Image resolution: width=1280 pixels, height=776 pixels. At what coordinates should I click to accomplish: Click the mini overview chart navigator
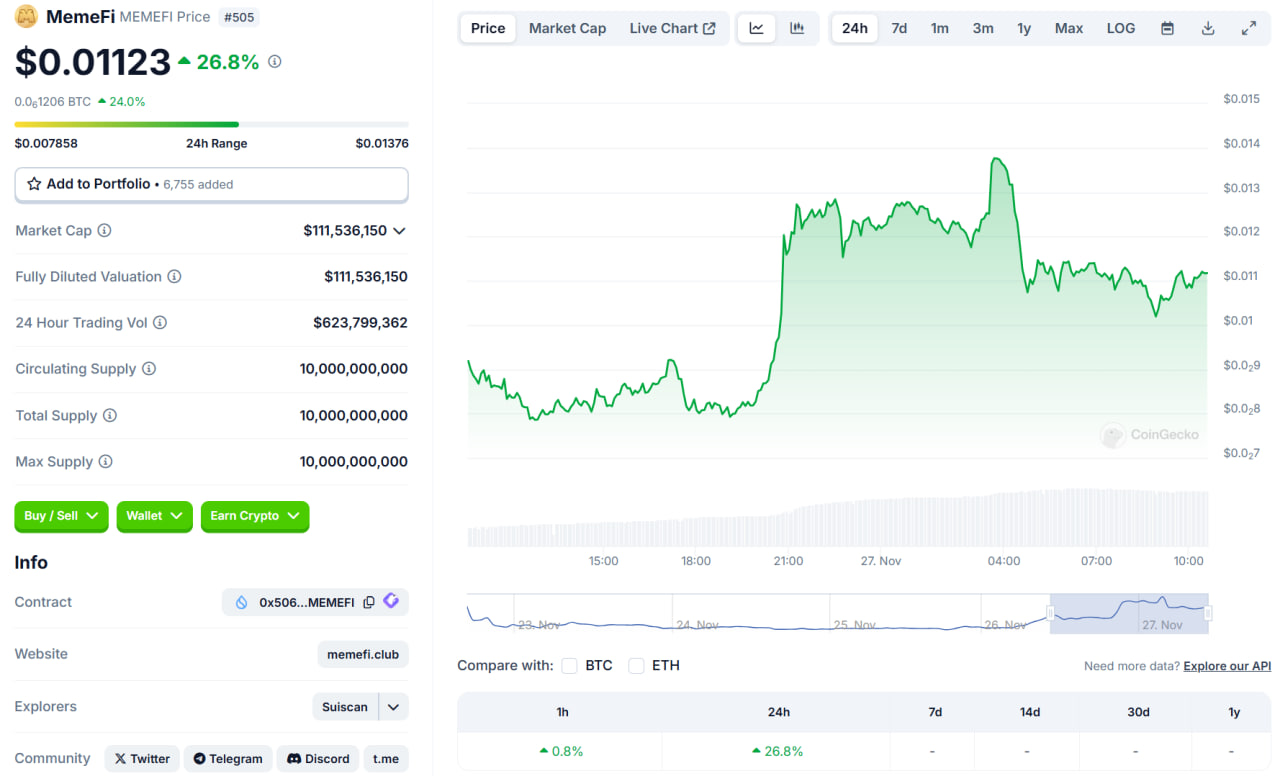(838, 613)
